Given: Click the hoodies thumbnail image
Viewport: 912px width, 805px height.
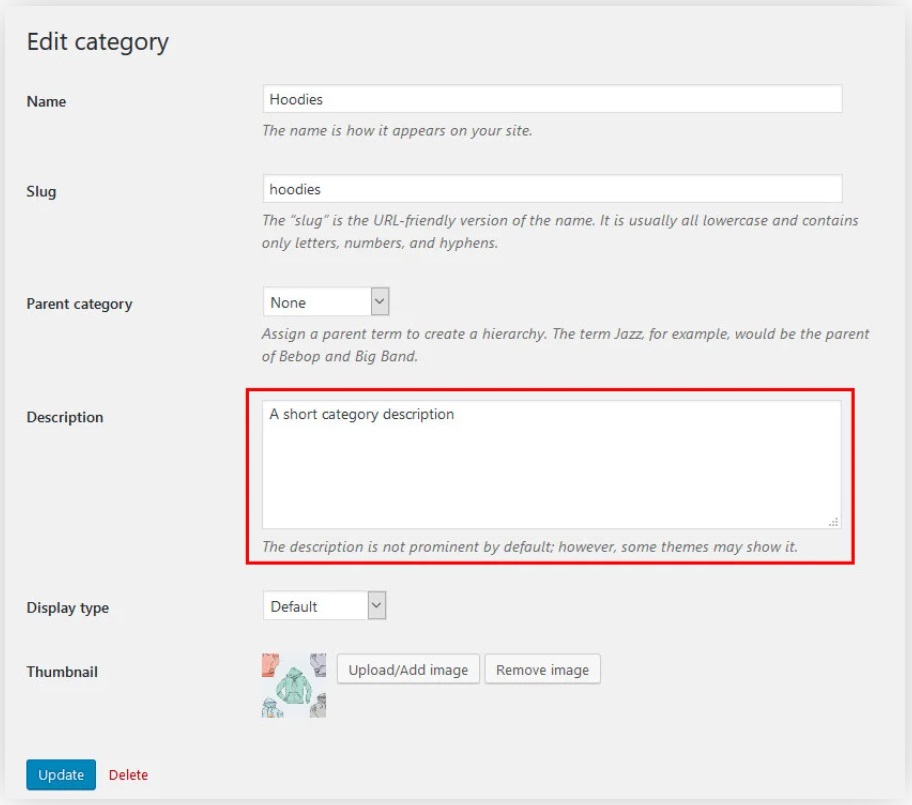Looking at the screenshot, I should 294,685.
